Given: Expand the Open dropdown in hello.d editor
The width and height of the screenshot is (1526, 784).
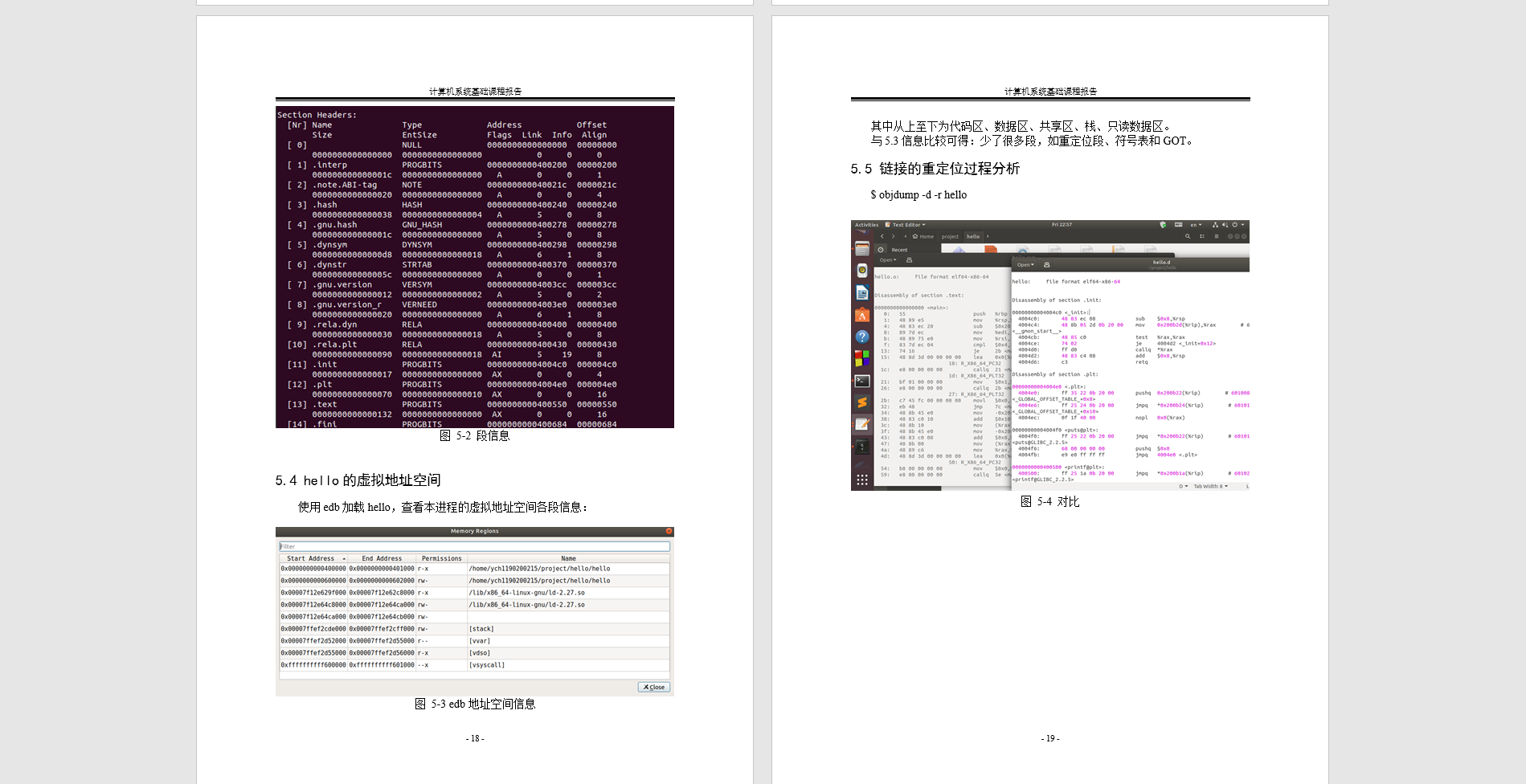Looking at the screenshot, I should pos(1025,264).
